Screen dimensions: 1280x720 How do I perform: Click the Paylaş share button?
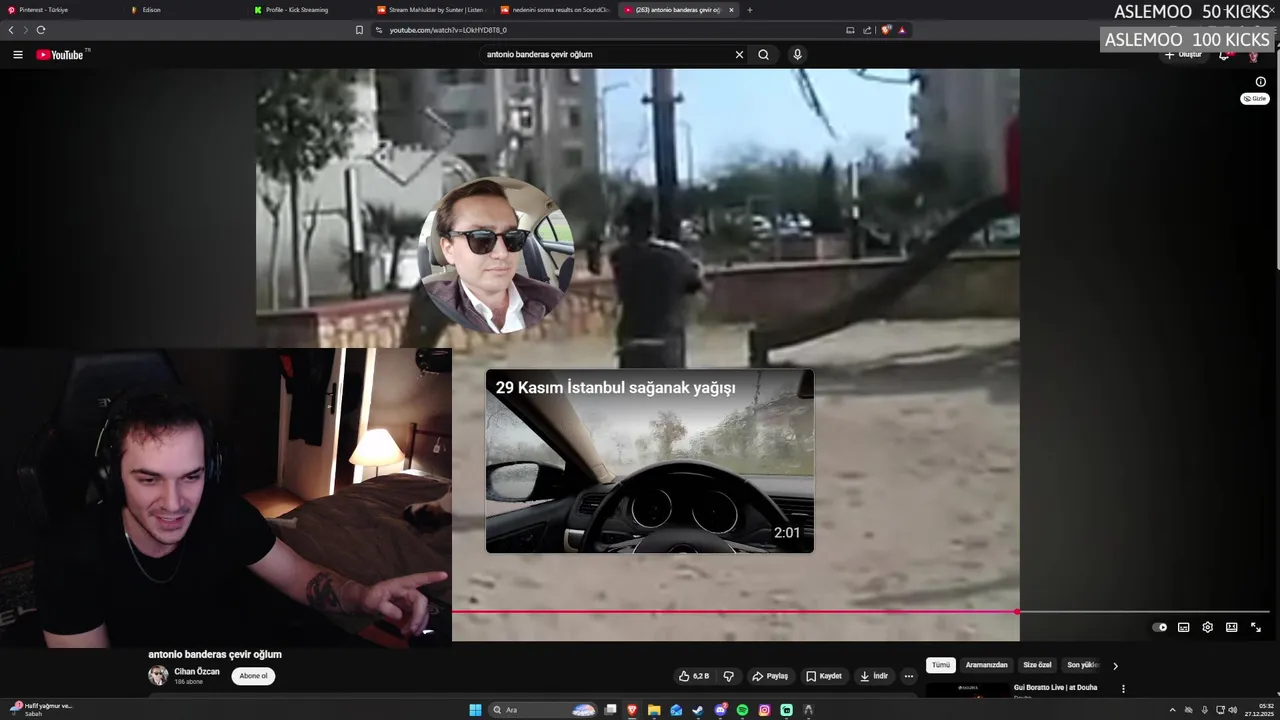click(x=770, y=676)
